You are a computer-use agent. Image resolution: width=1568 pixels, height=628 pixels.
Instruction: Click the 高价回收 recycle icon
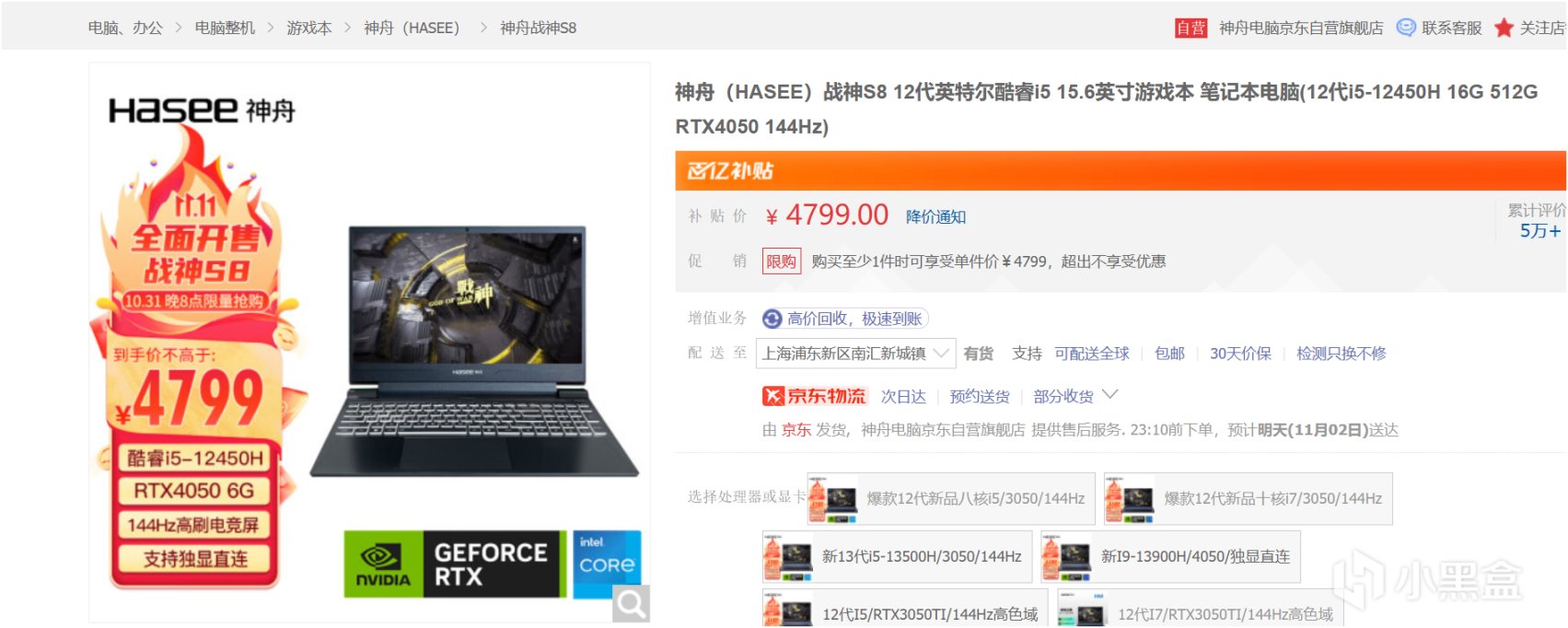coord(772,319)
